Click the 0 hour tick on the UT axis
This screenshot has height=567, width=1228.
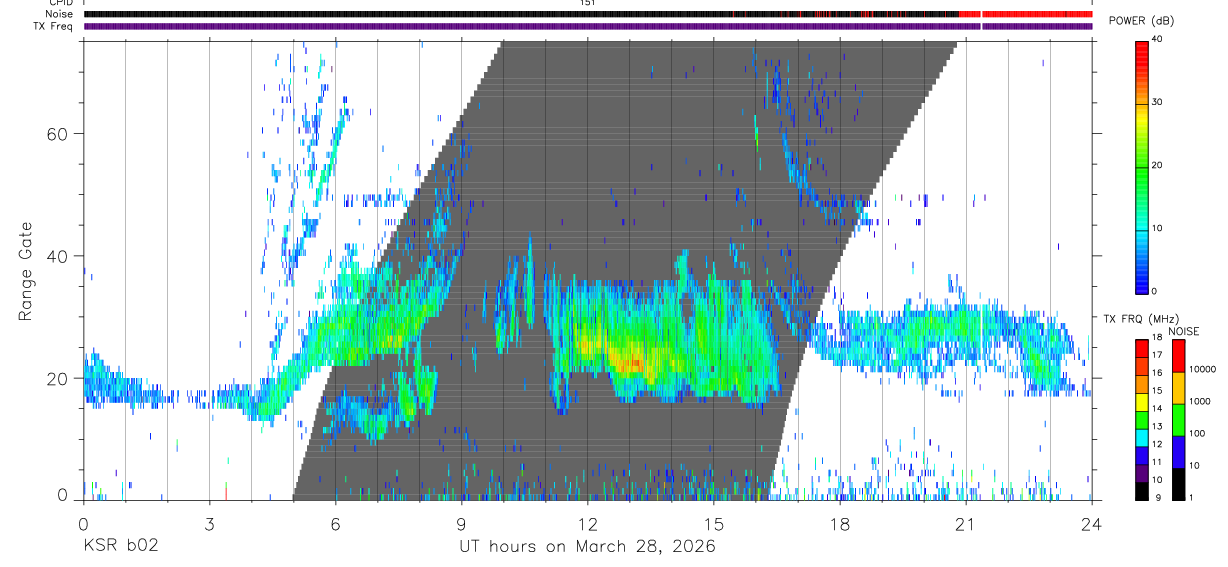pos(84,522)
